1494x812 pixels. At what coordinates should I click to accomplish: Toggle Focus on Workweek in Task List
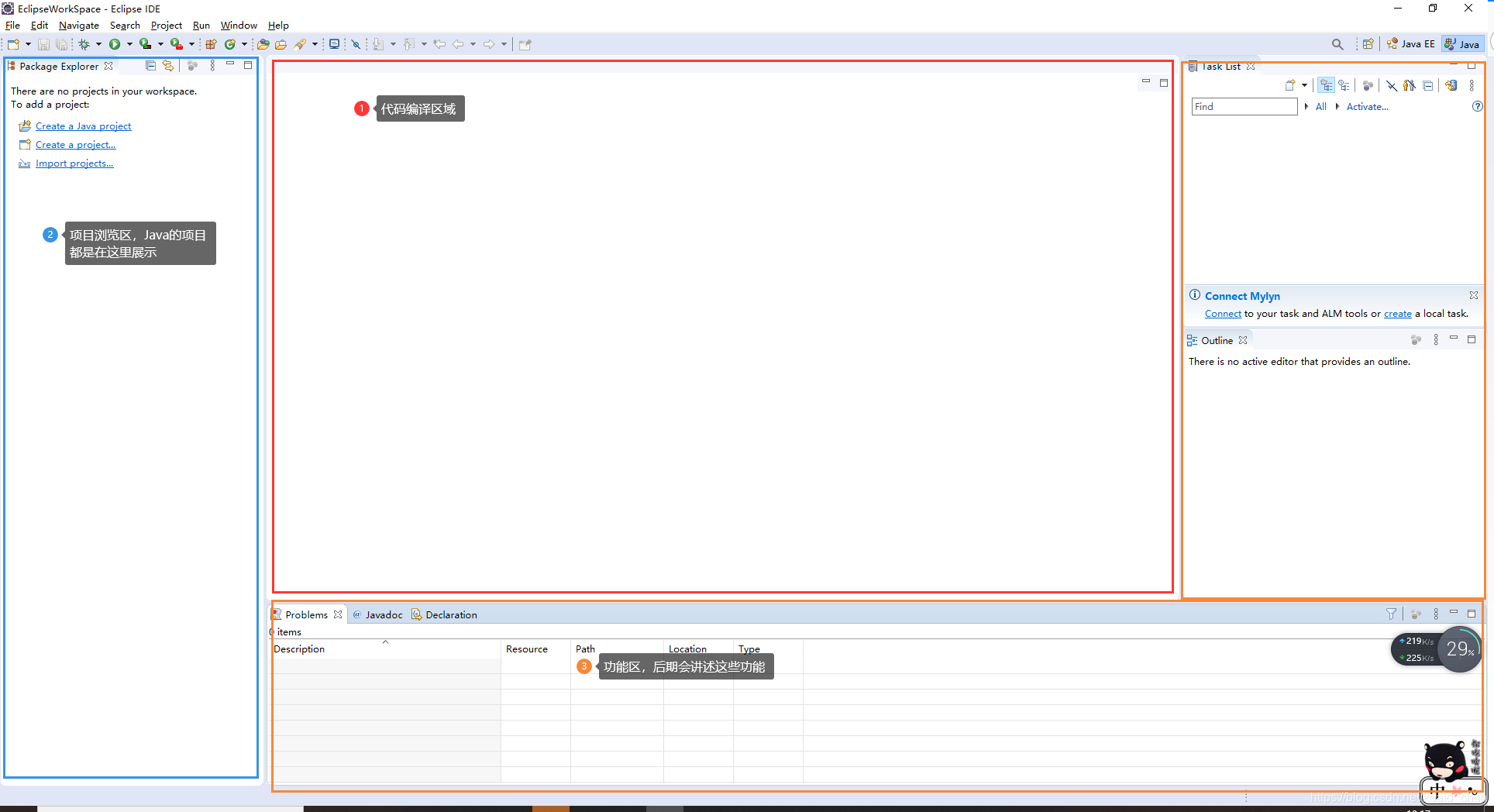pyautogui.click(x=1368, y=86)
